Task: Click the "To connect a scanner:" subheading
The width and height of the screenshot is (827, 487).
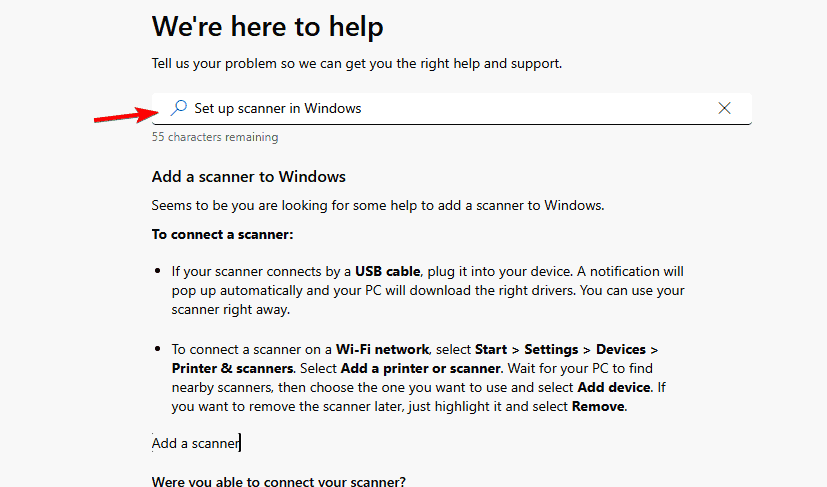Action: [222, 234]
